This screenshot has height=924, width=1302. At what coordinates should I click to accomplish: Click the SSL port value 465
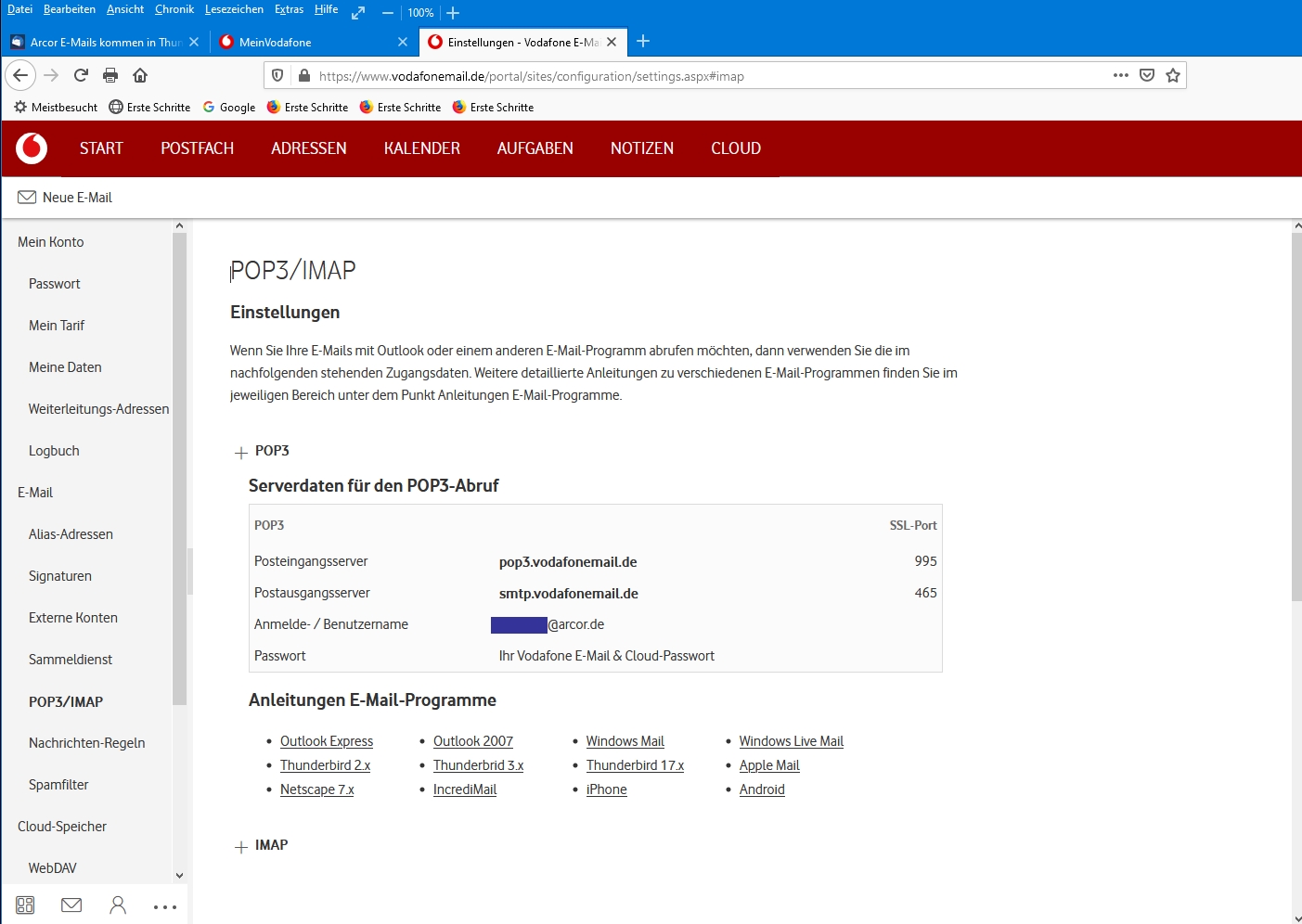925,593
